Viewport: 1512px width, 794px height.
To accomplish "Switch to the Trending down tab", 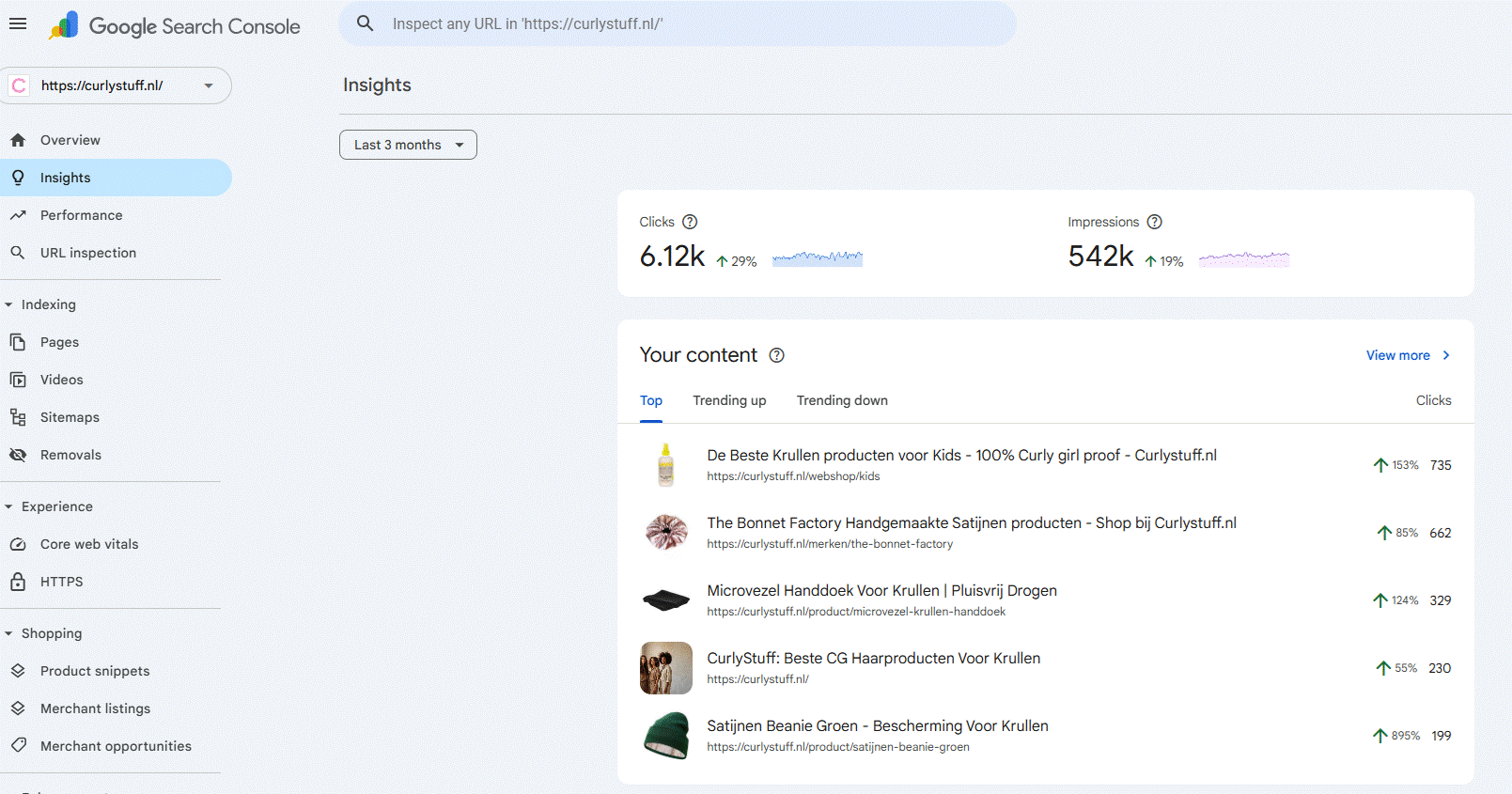I will [842, 401].
